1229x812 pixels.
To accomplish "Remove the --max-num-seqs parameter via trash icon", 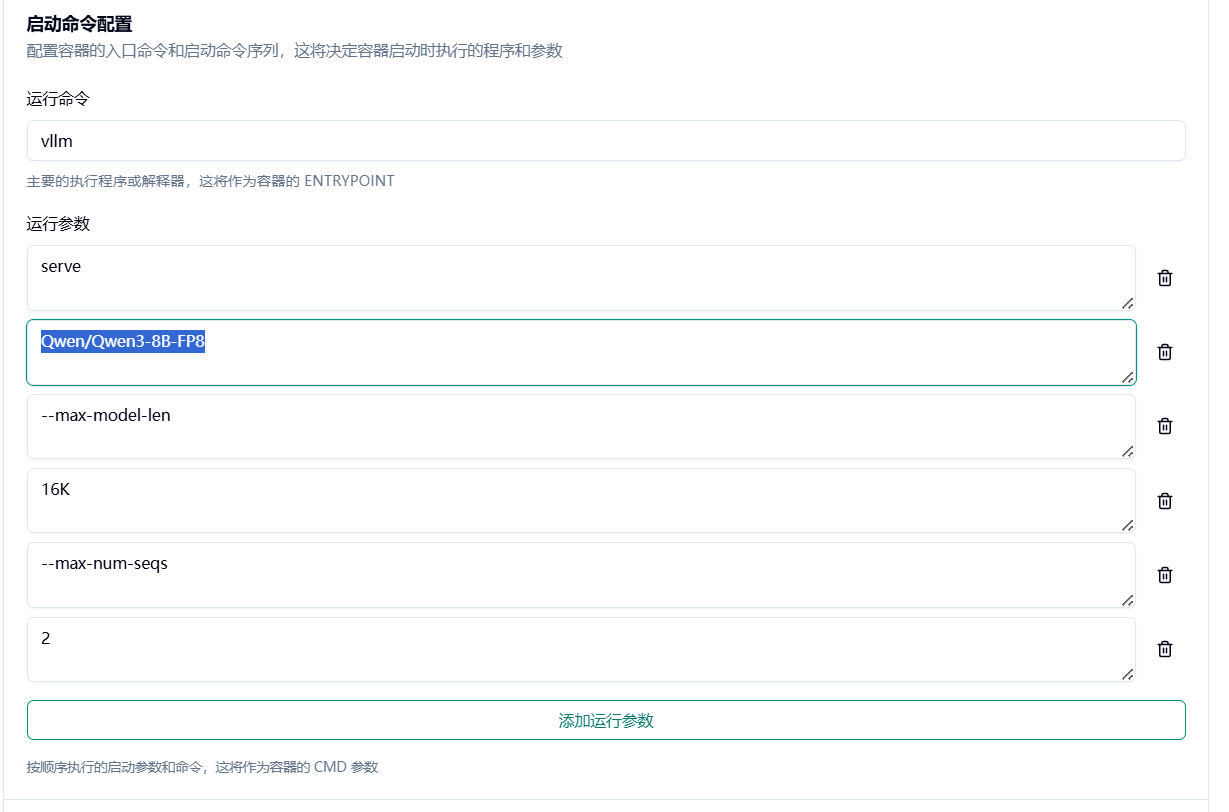I will click(x=1164, y=575).
